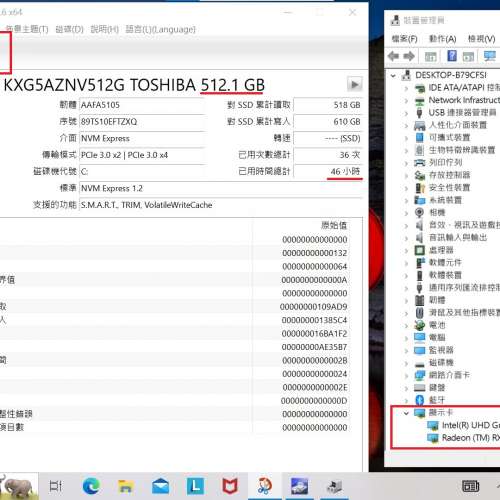500x500 pixels.
Task: Open 佈景主題(T) theme menu in CrystalDiskInfo
Action: point(27,29)
